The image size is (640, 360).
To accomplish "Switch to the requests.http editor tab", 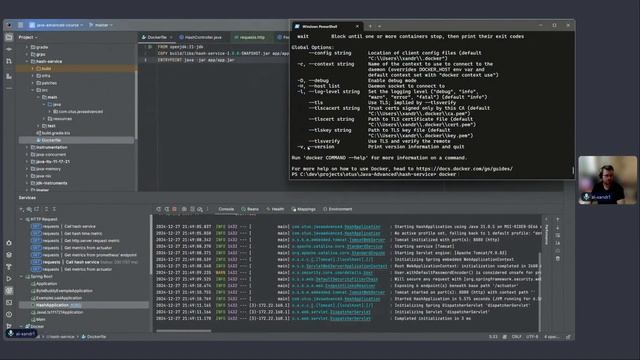I will click(250, 37).
